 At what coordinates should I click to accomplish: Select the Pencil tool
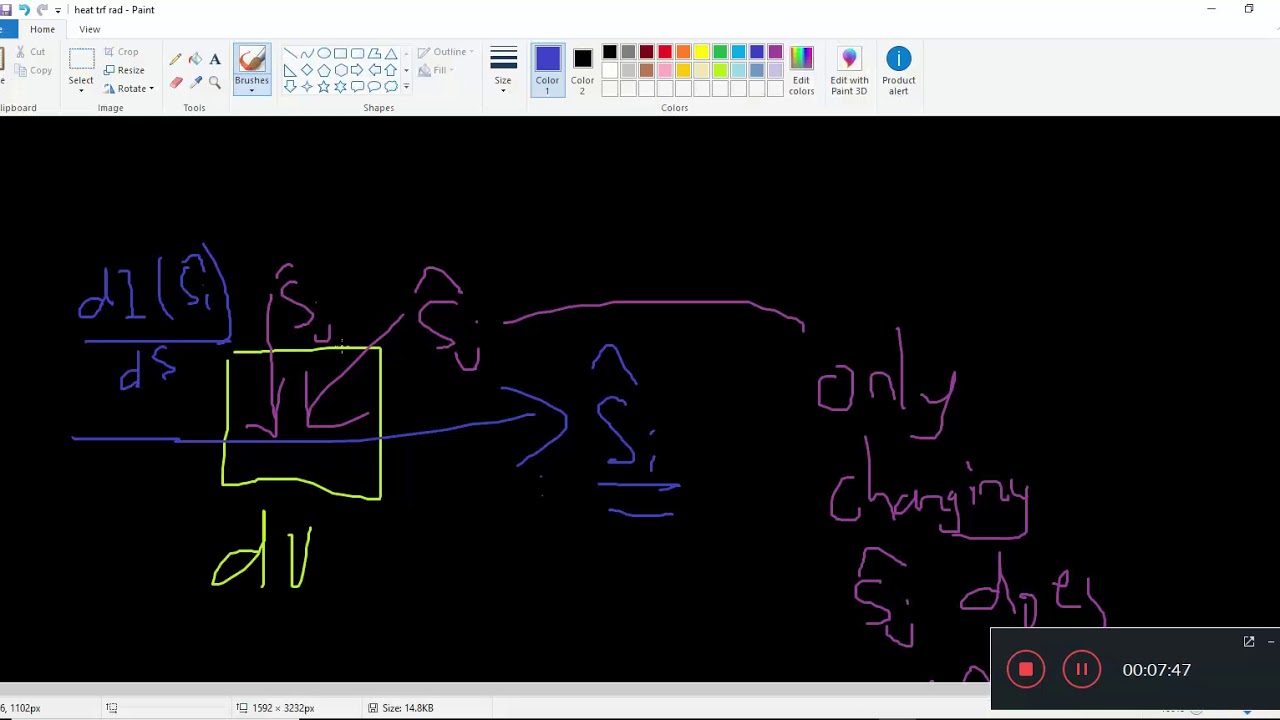[x=176, y=59]
